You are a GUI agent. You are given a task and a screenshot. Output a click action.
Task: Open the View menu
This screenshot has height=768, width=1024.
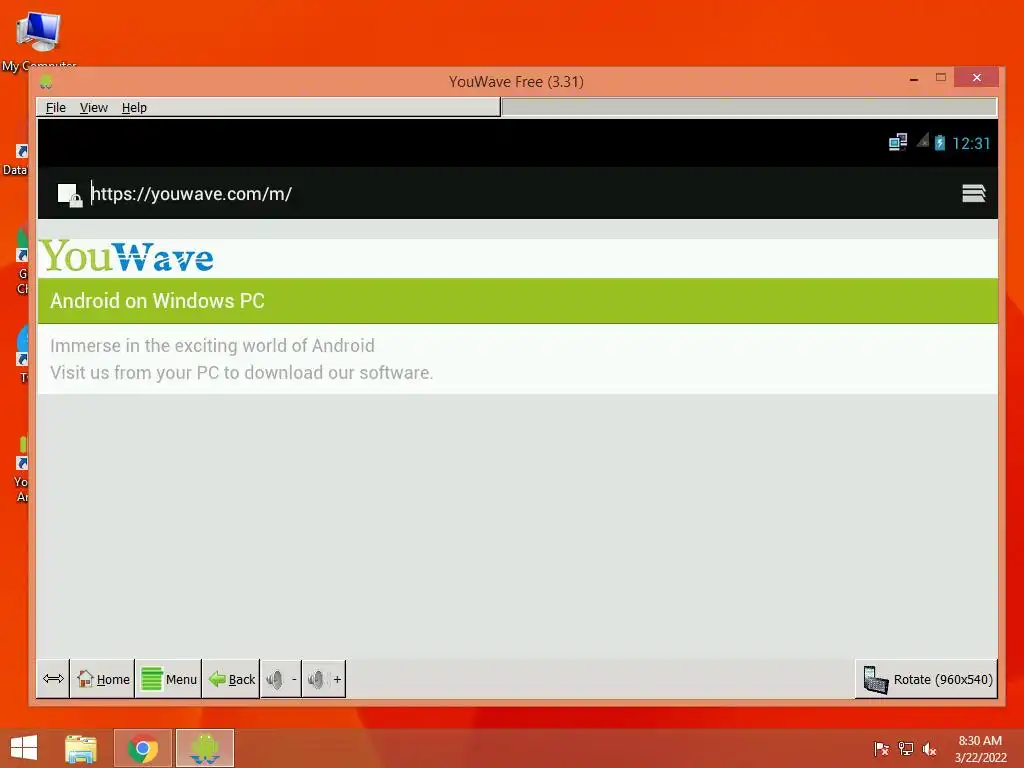[93, 108]
